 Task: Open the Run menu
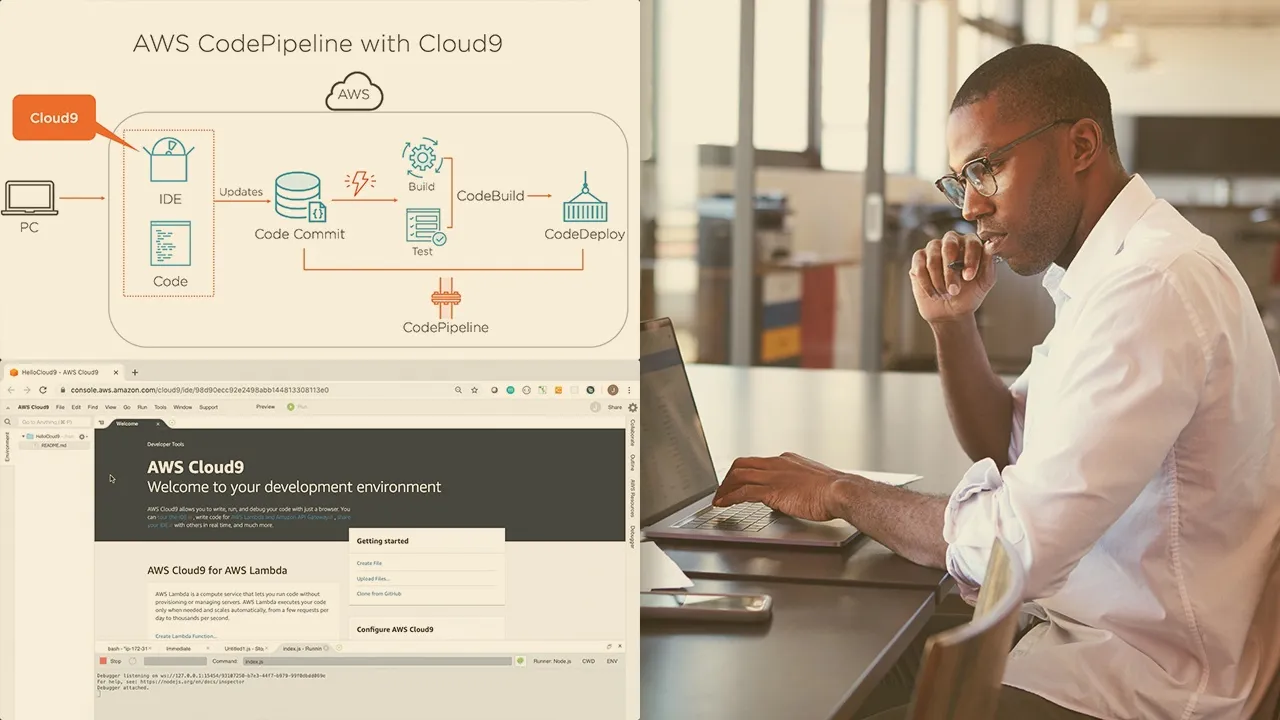click(142, 407)
